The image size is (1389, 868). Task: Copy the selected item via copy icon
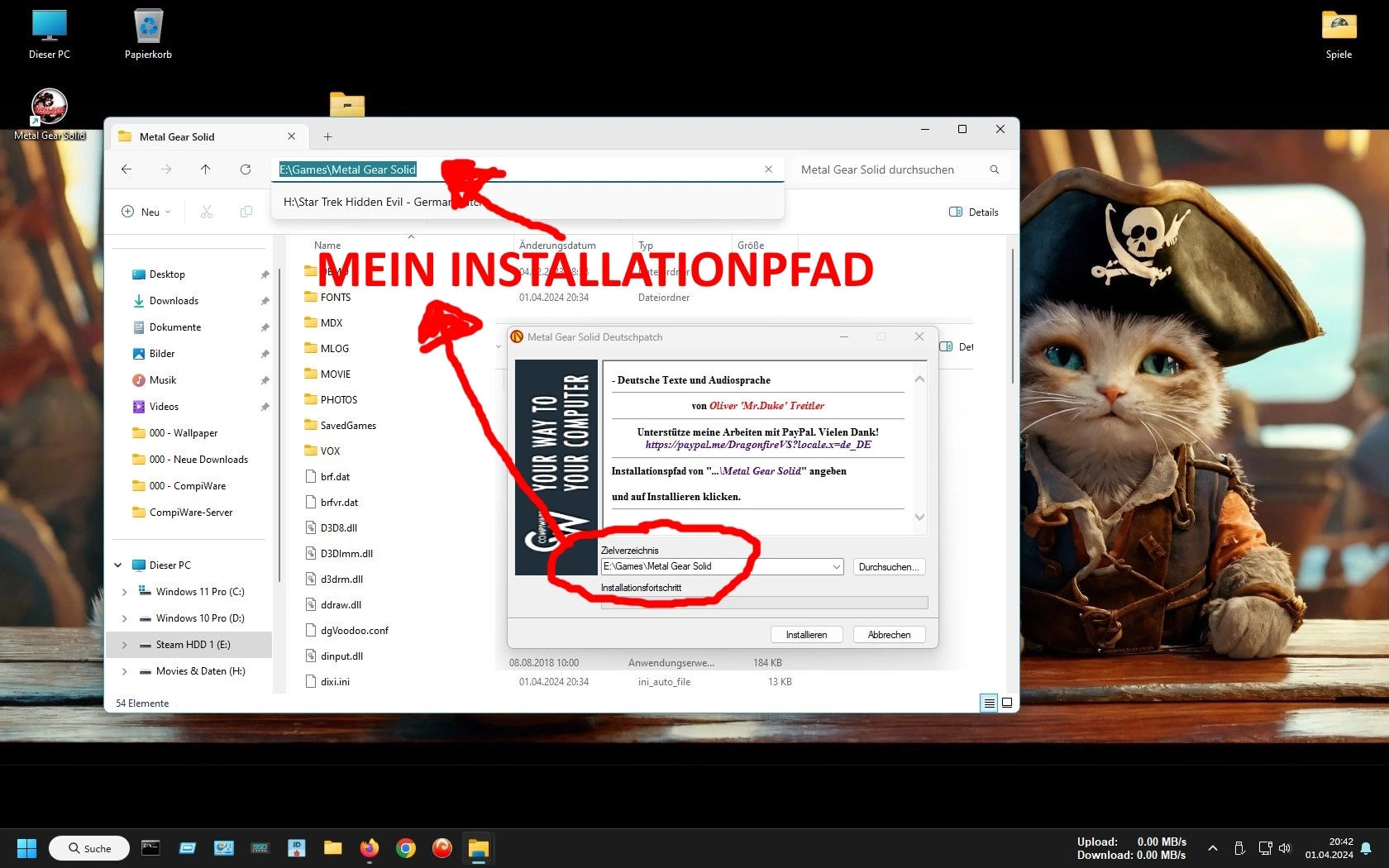[x=246, y=212]
